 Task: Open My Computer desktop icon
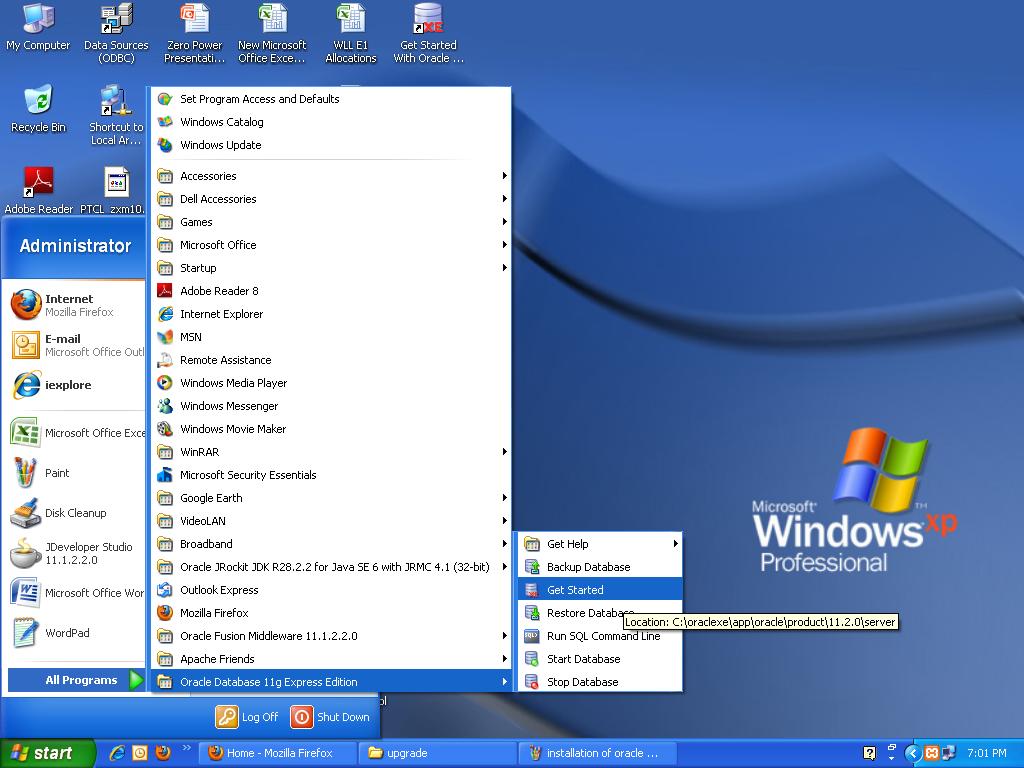[38, 27]
